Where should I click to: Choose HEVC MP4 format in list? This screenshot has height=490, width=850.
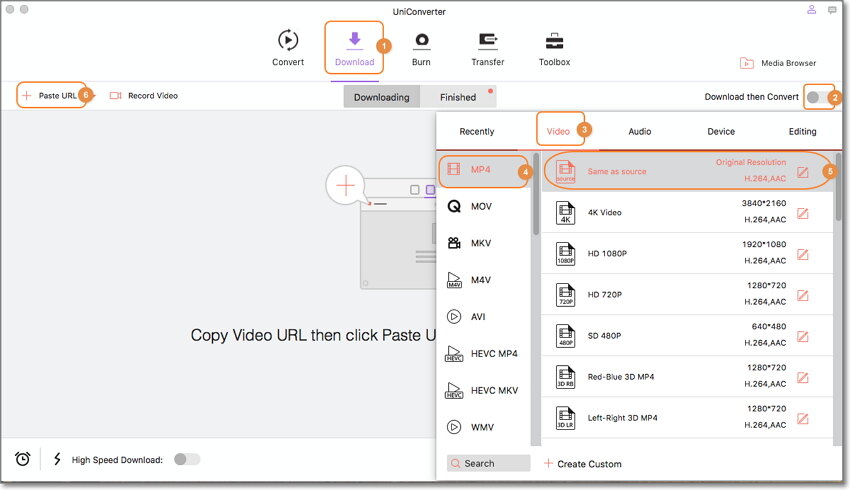pos(484,354)
